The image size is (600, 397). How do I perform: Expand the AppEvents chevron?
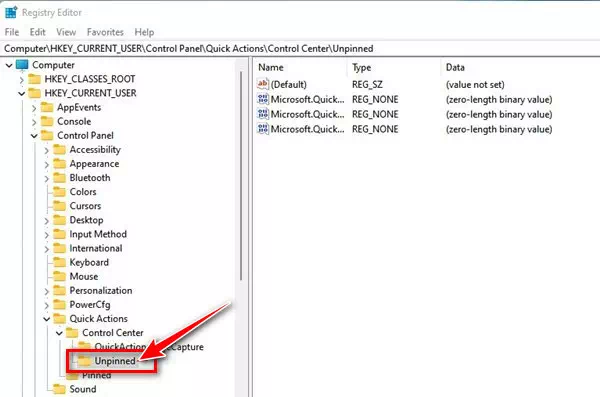tap(34, 108)
